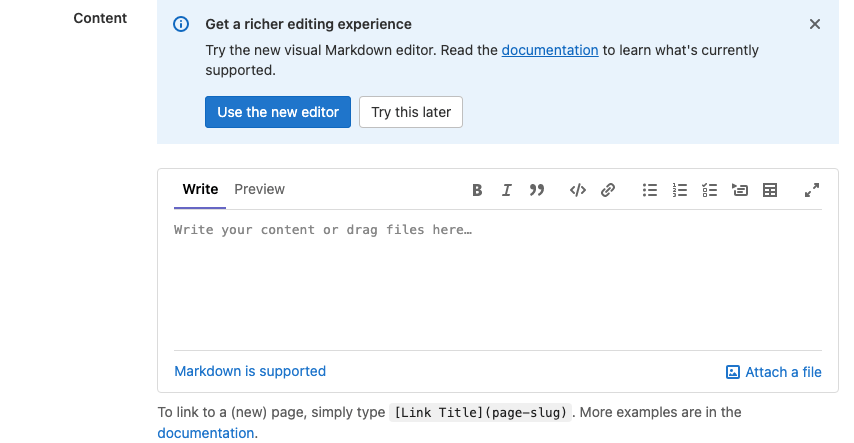Viewport: 854px width, 443px height.
Task: Apply italic formatting from toolbar
Action: [507, 190]
